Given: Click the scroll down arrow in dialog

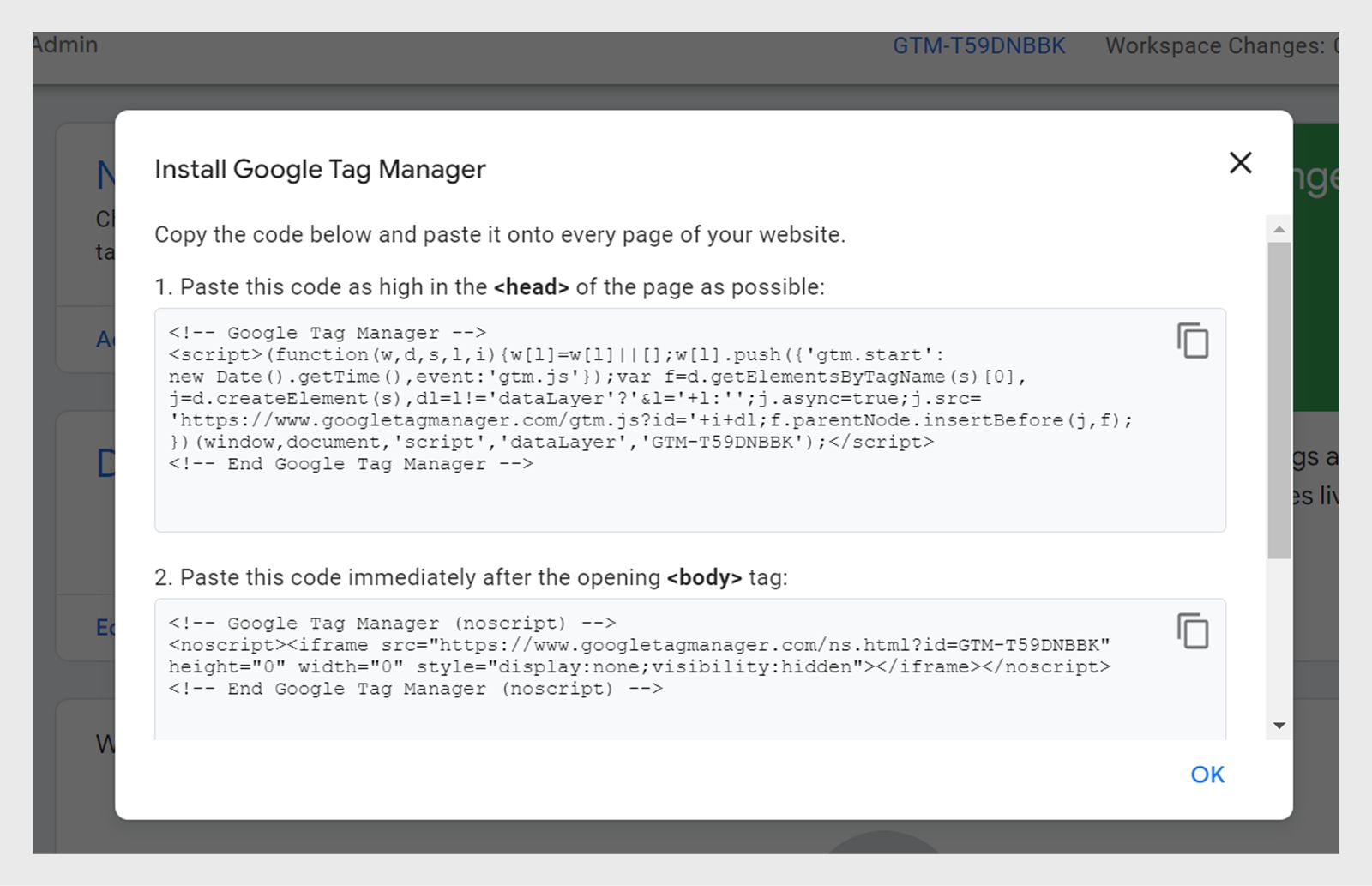Looking at the screenshot, I should 1279,726.
